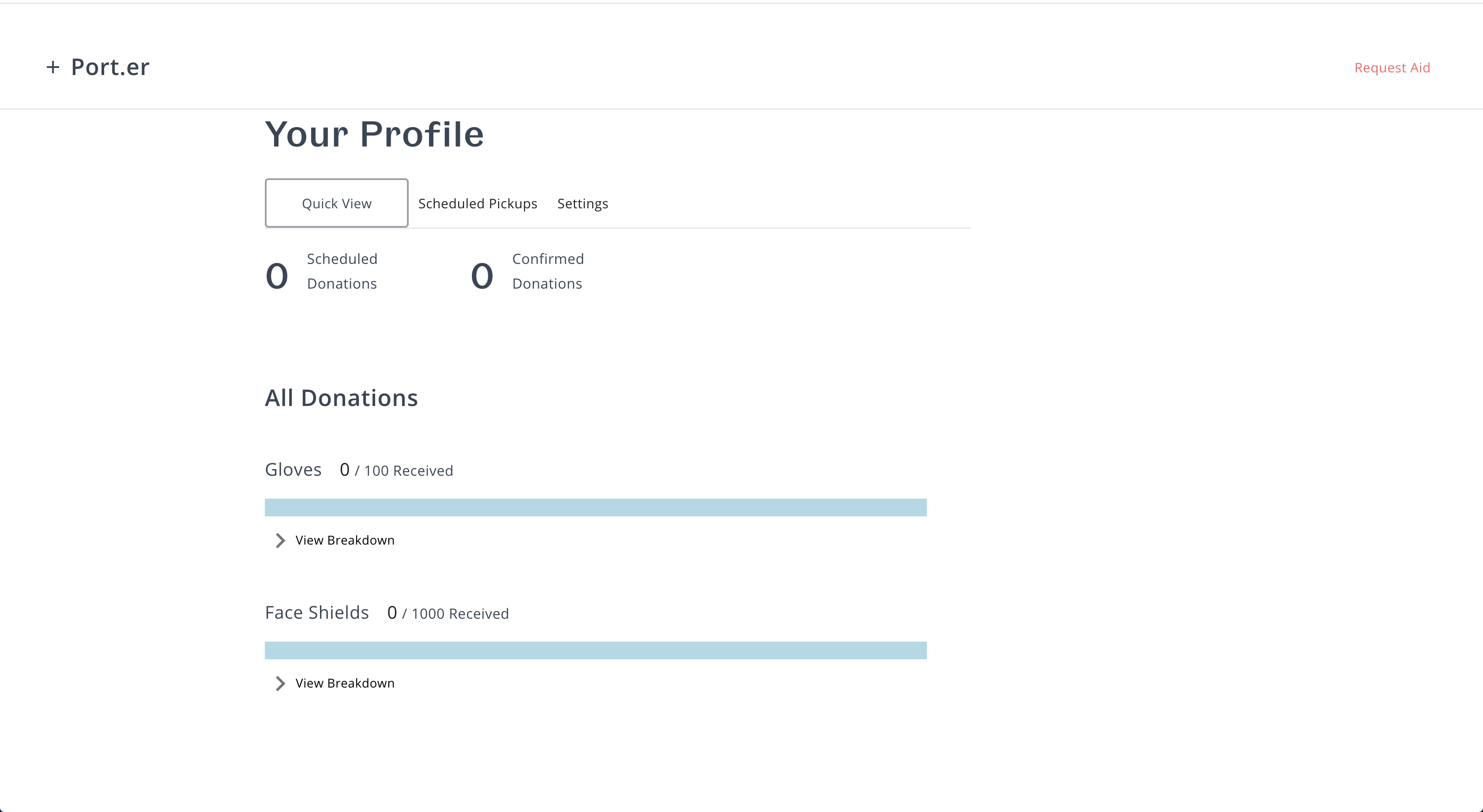
Task: Click the Scheduled Donations count number
Action: pyautogui.click(x=277, y=276)
